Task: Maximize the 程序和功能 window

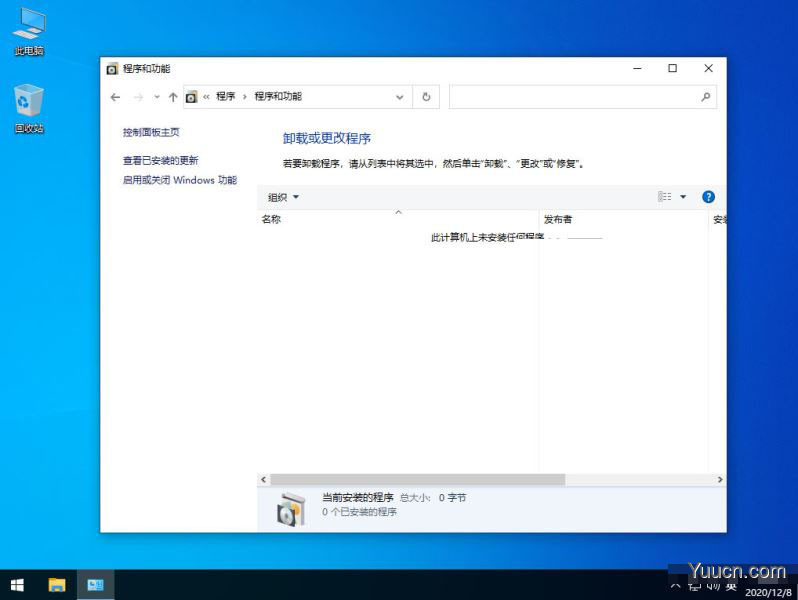Action: point(672,68)
